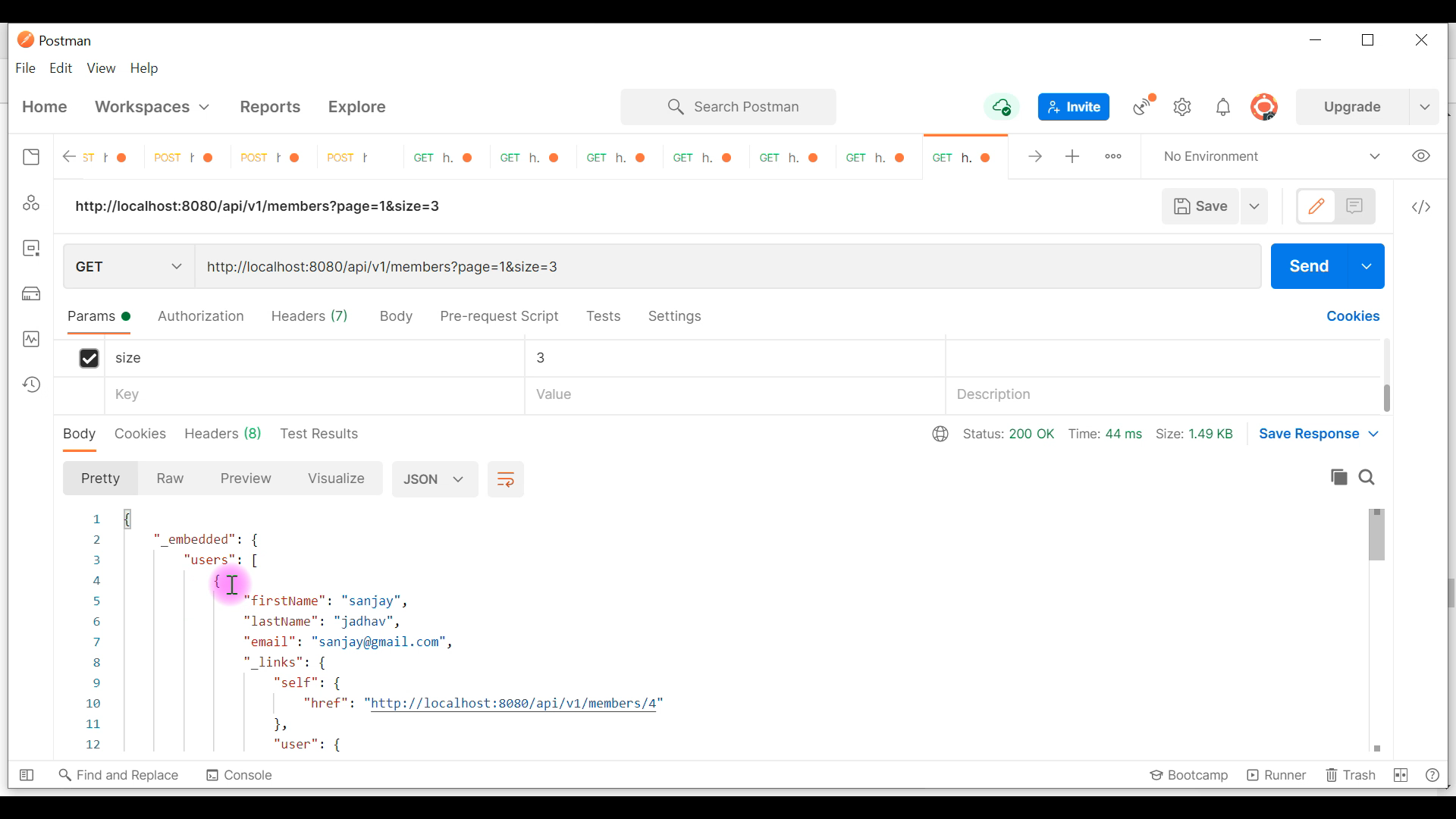
Task: Toggle line wrap in response viewer
Action: (505, 479)
